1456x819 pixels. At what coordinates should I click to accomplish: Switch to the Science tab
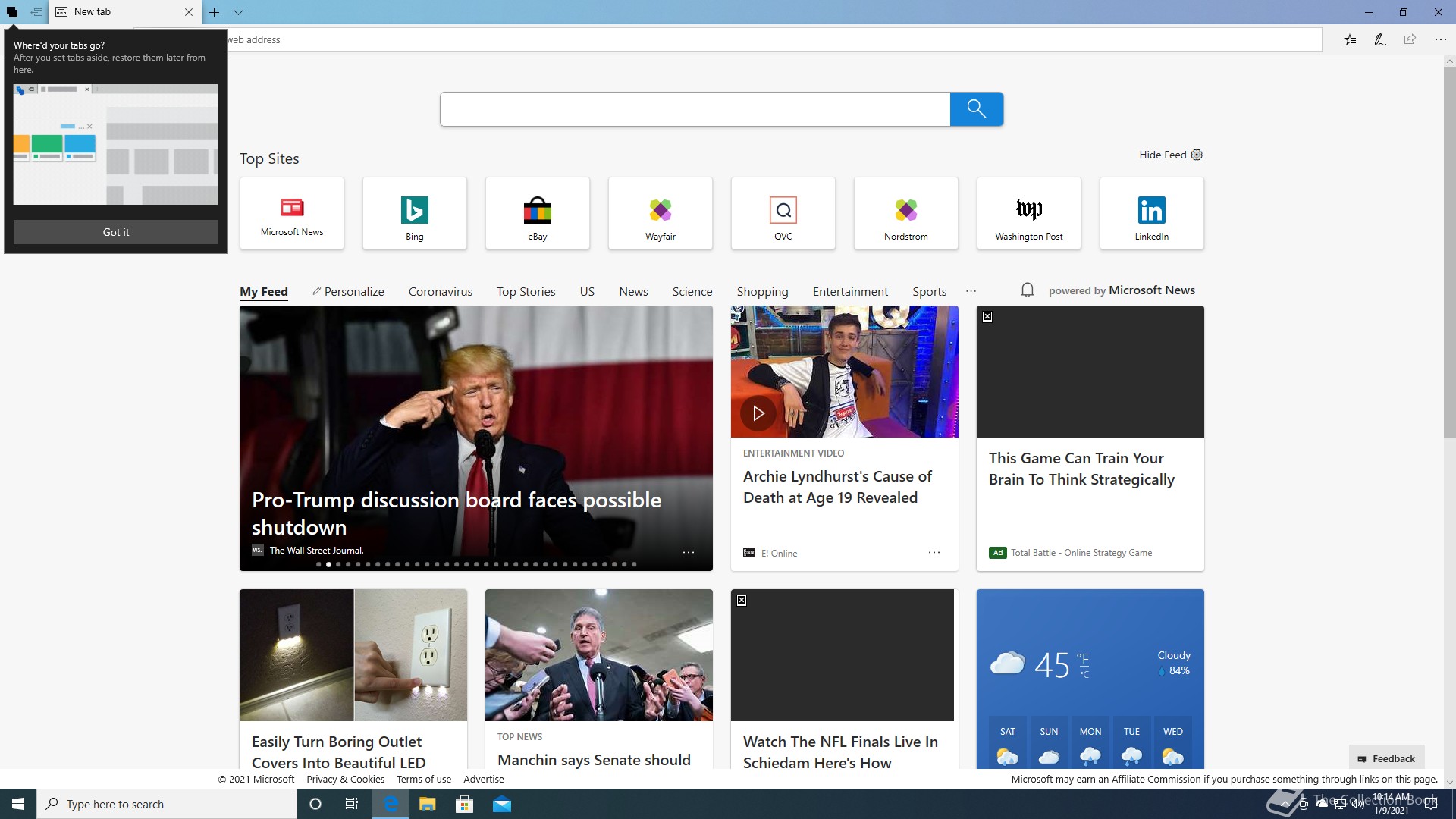pyautogui.click(x=692, y=292)
